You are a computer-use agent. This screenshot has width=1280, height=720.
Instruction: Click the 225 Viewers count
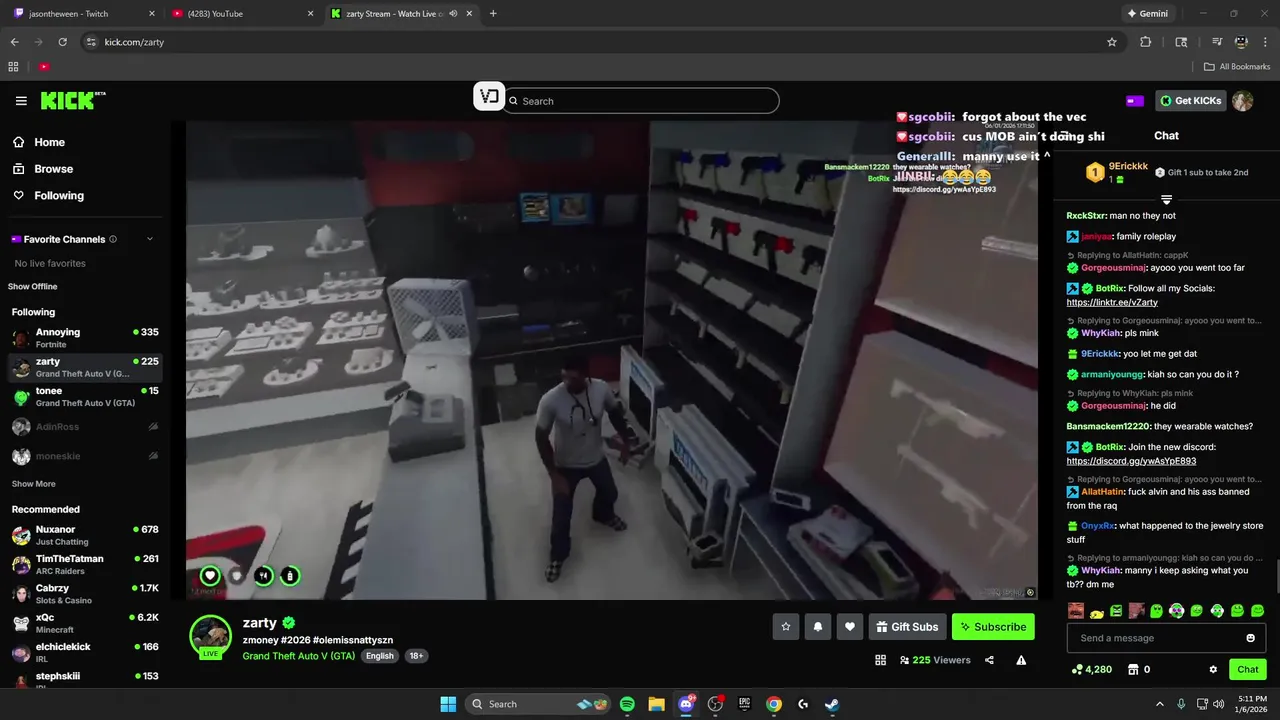point(935,660)
